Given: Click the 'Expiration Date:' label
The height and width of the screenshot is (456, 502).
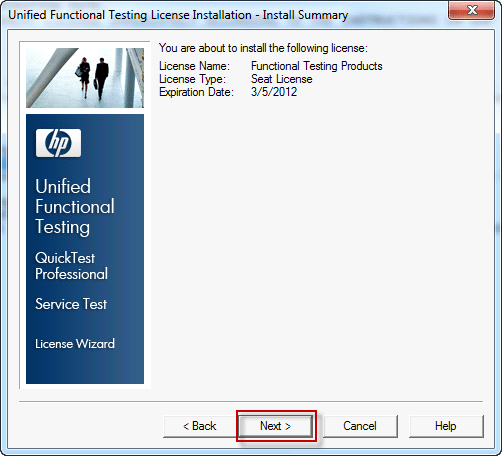Looking at the screenshot, I should [x=196, y=92].
